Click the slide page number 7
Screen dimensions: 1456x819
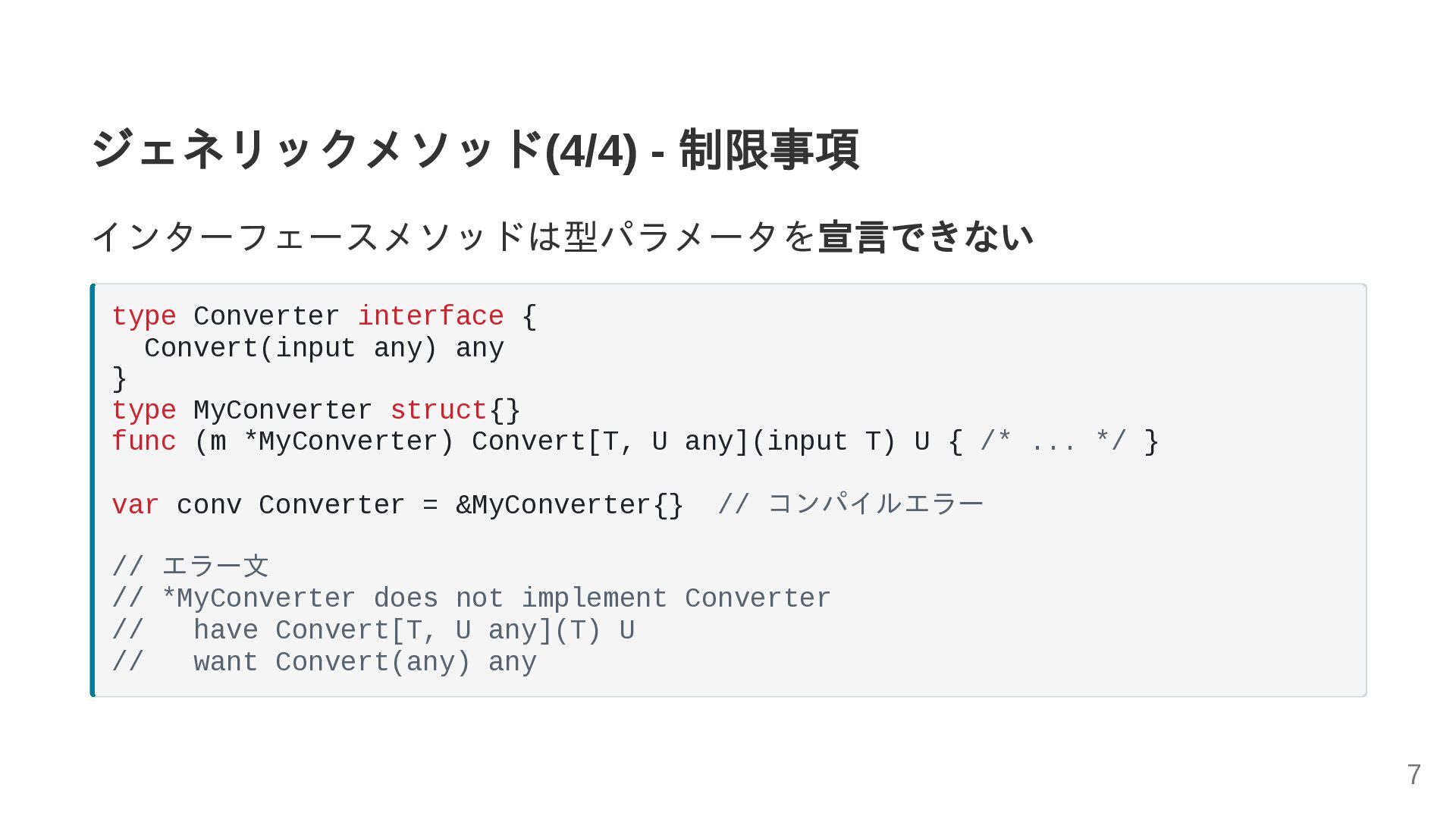click(x=1414, y=775)
